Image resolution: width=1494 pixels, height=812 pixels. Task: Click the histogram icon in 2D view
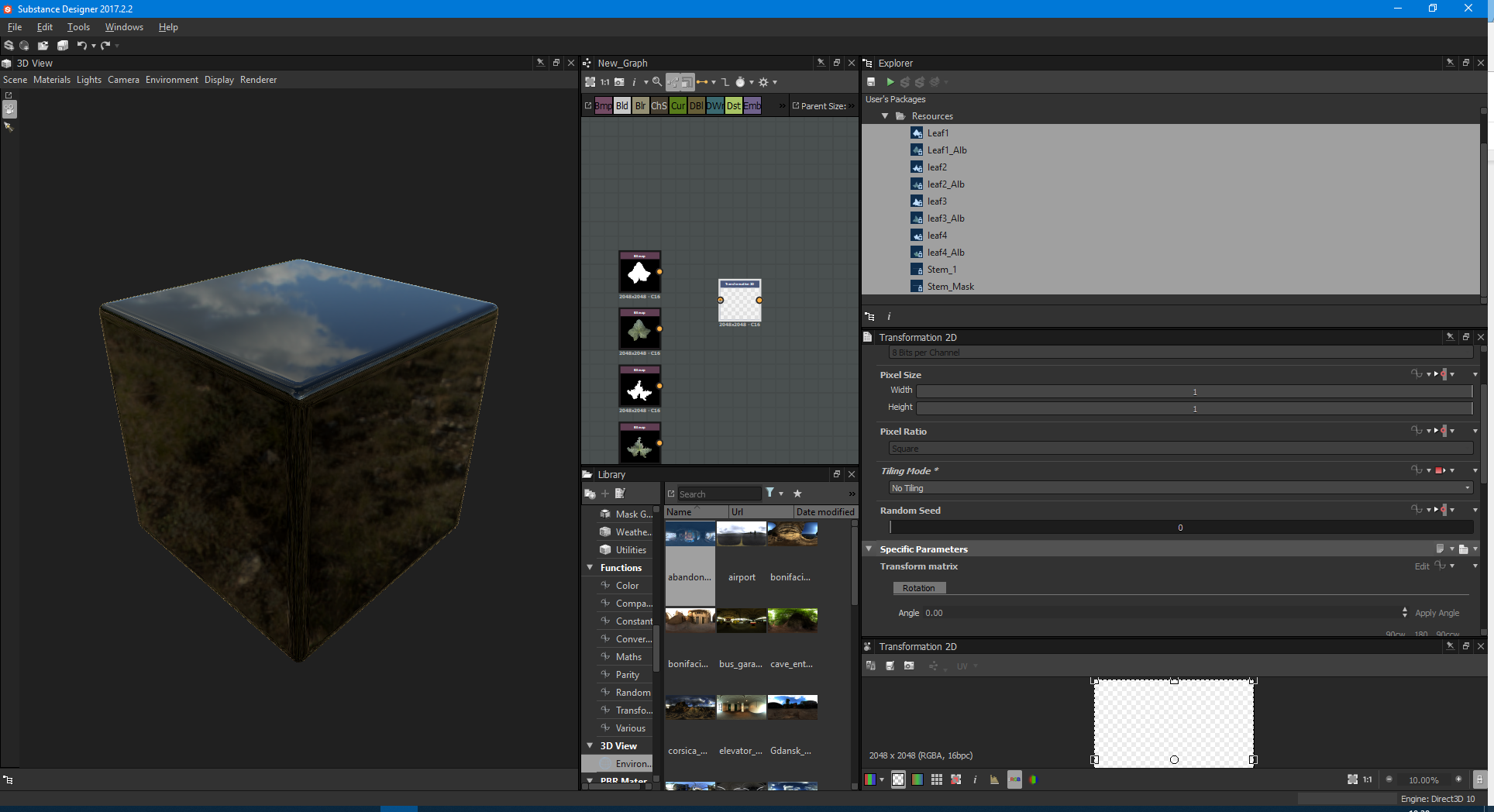(x=994, y=779)
